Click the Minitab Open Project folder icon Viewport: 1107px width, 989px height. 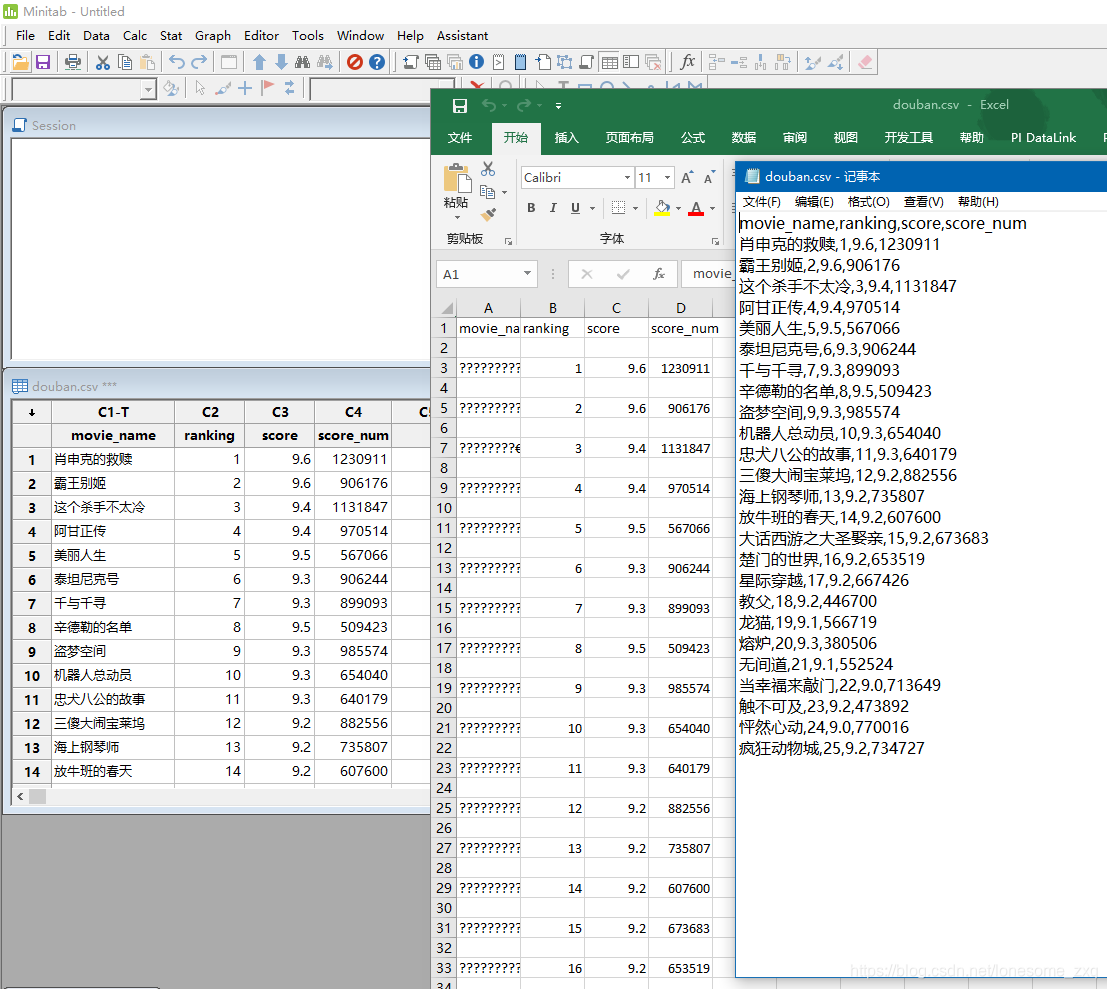pyautogui.click(x=20, y=62)
